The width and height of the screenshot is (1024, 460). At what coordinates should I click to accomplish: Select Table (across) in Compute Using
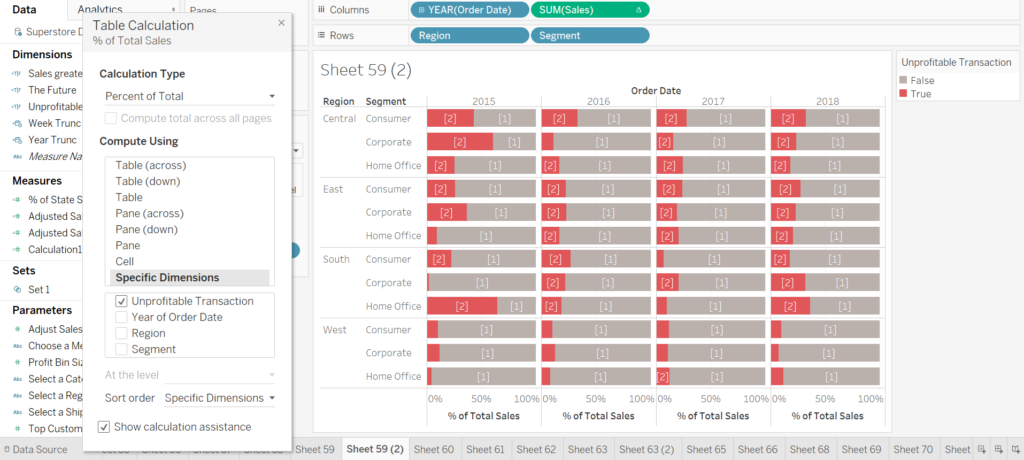click(151, 165)
